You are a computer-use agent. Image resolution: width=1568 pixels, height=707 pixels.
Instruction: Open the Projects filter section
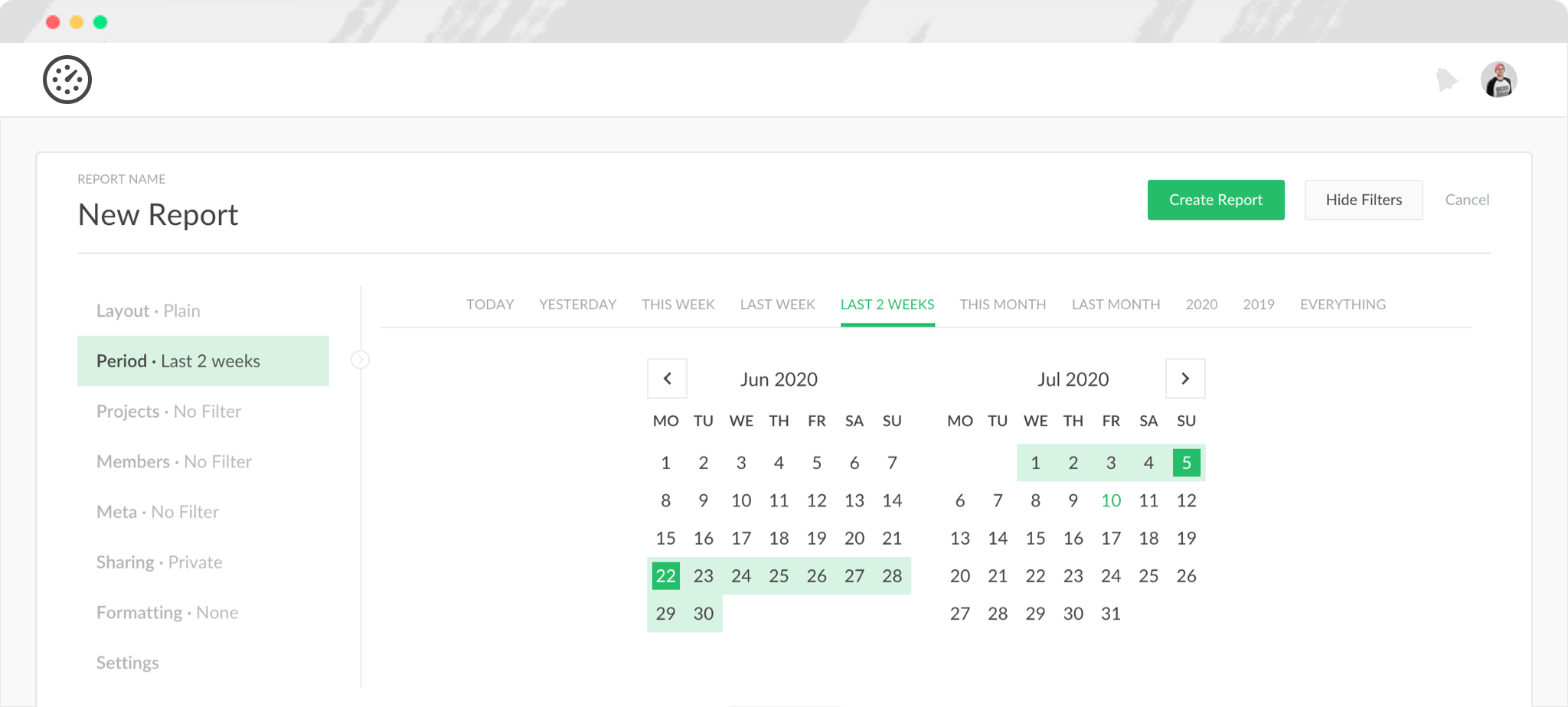click(168, 411)
